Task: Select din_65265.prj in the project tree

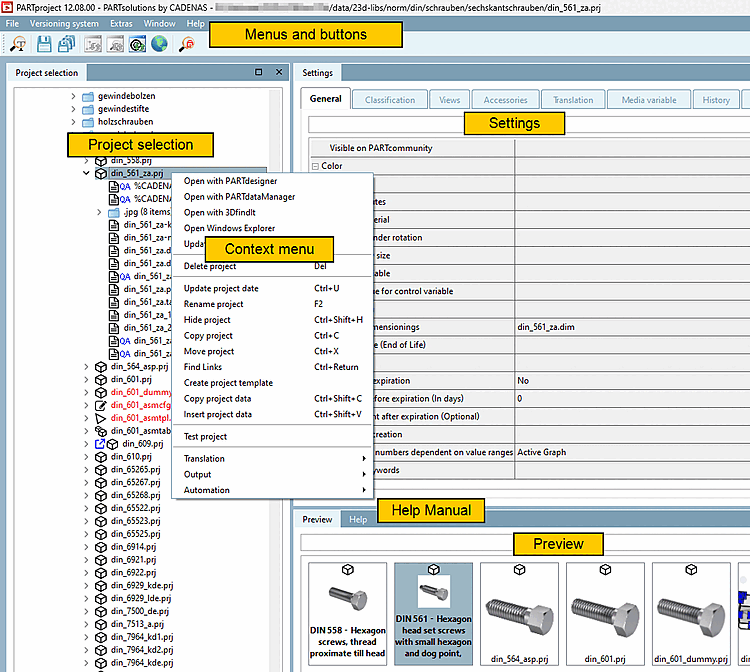Action: pyautogui.click(x=135, y=469)
